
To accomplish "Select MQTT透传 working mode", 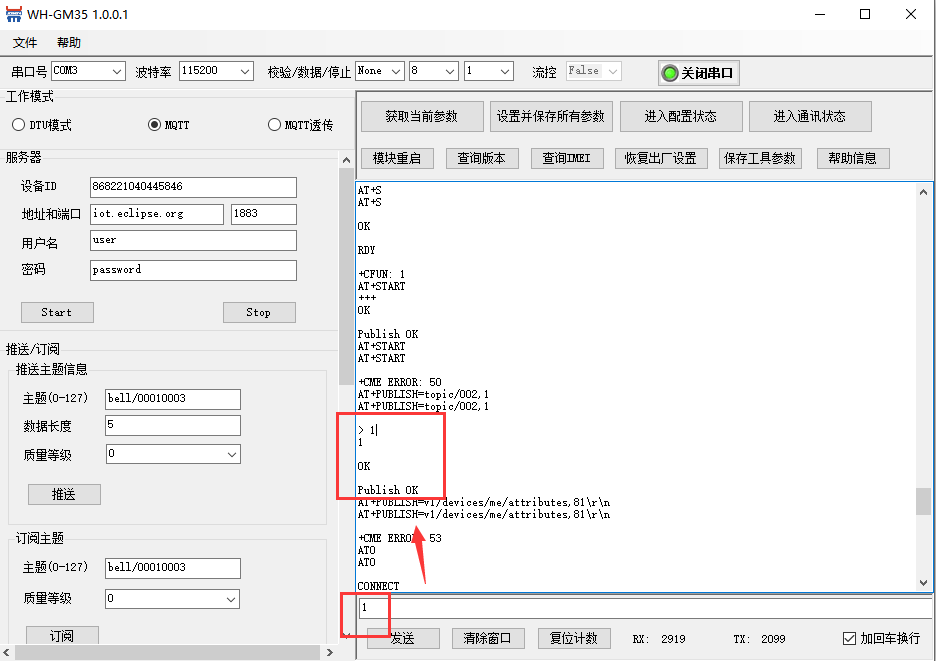I will click(x=275, y=125).
